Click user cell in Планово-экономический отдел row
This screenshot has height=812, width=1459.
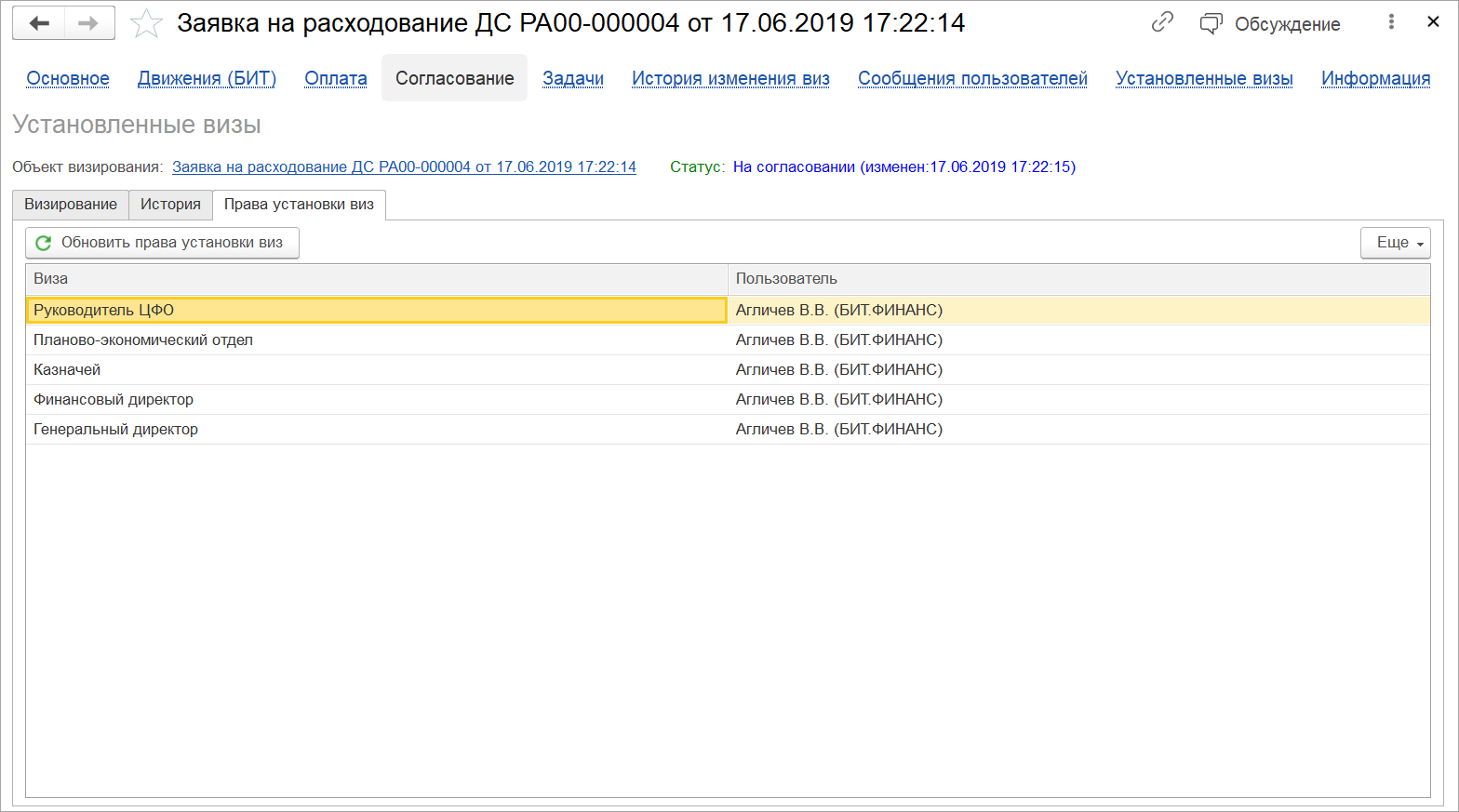click(1079, 340)
